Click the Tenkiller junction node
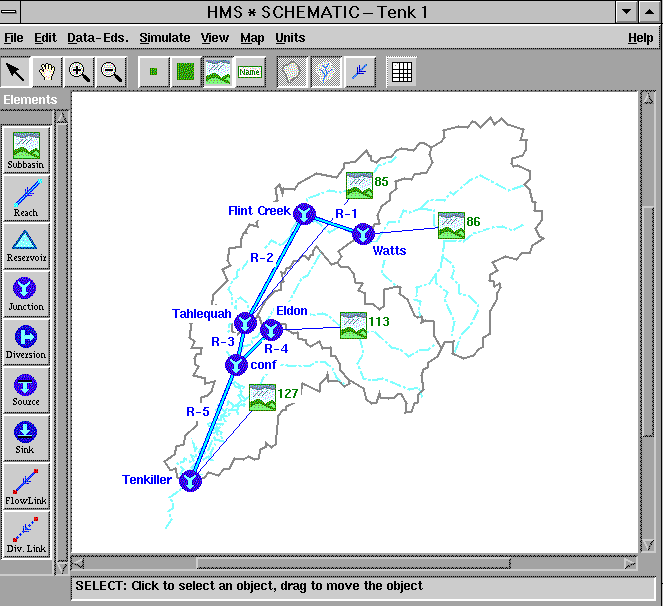 190,481
